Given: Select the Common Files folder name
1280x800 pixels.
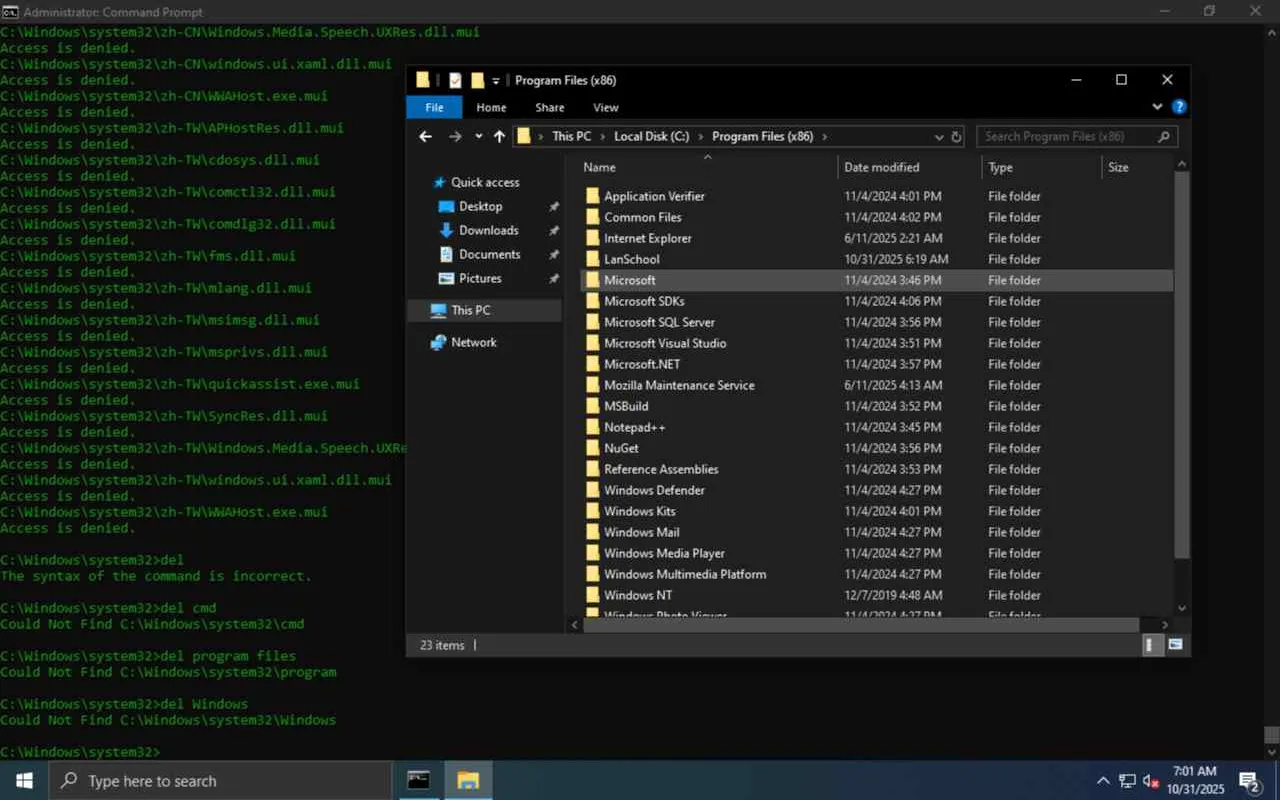Looking at the screenshot, I should click(x=643, y=217).
